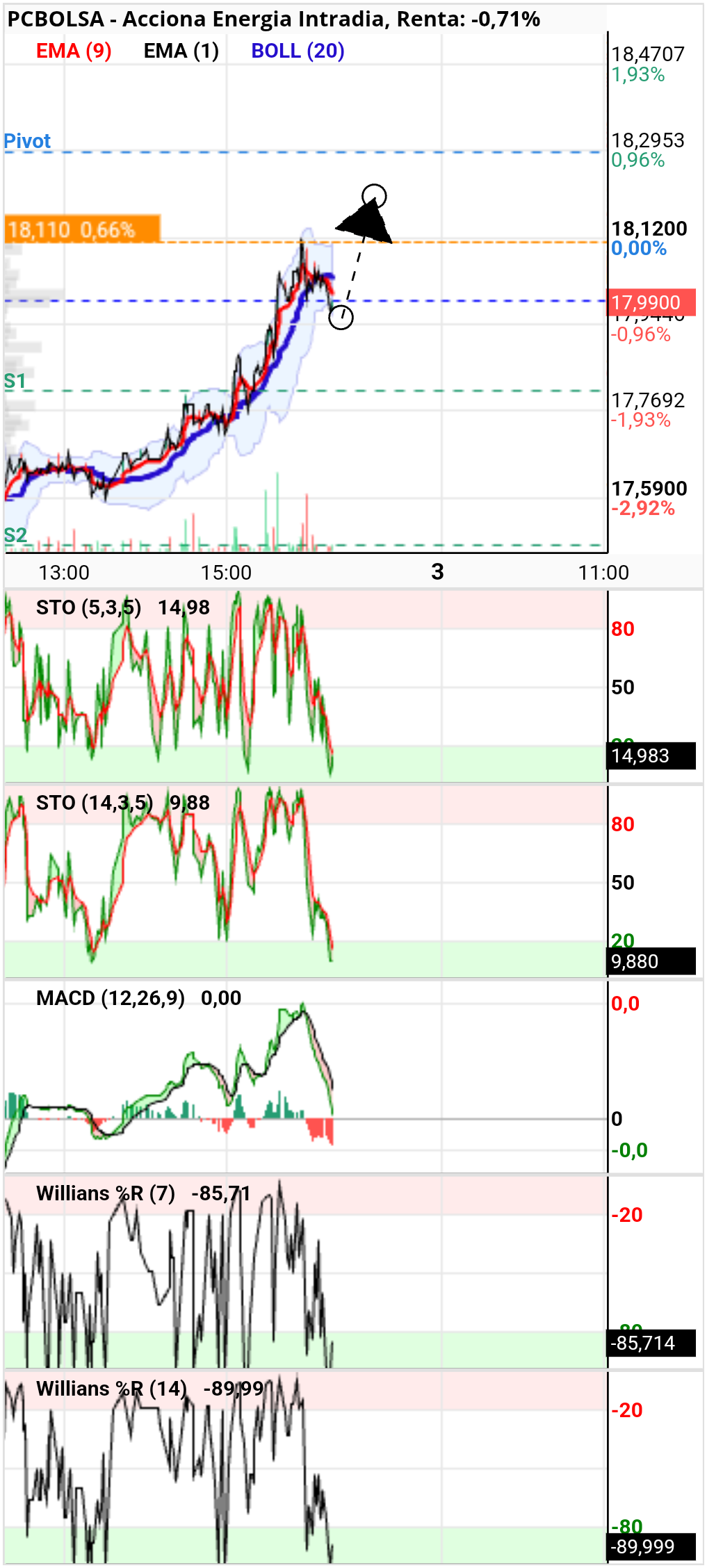This screenshot has height=1568, width=707.
Task: Click the 1,93% green percentage label
Action: (x=637, y=74)
